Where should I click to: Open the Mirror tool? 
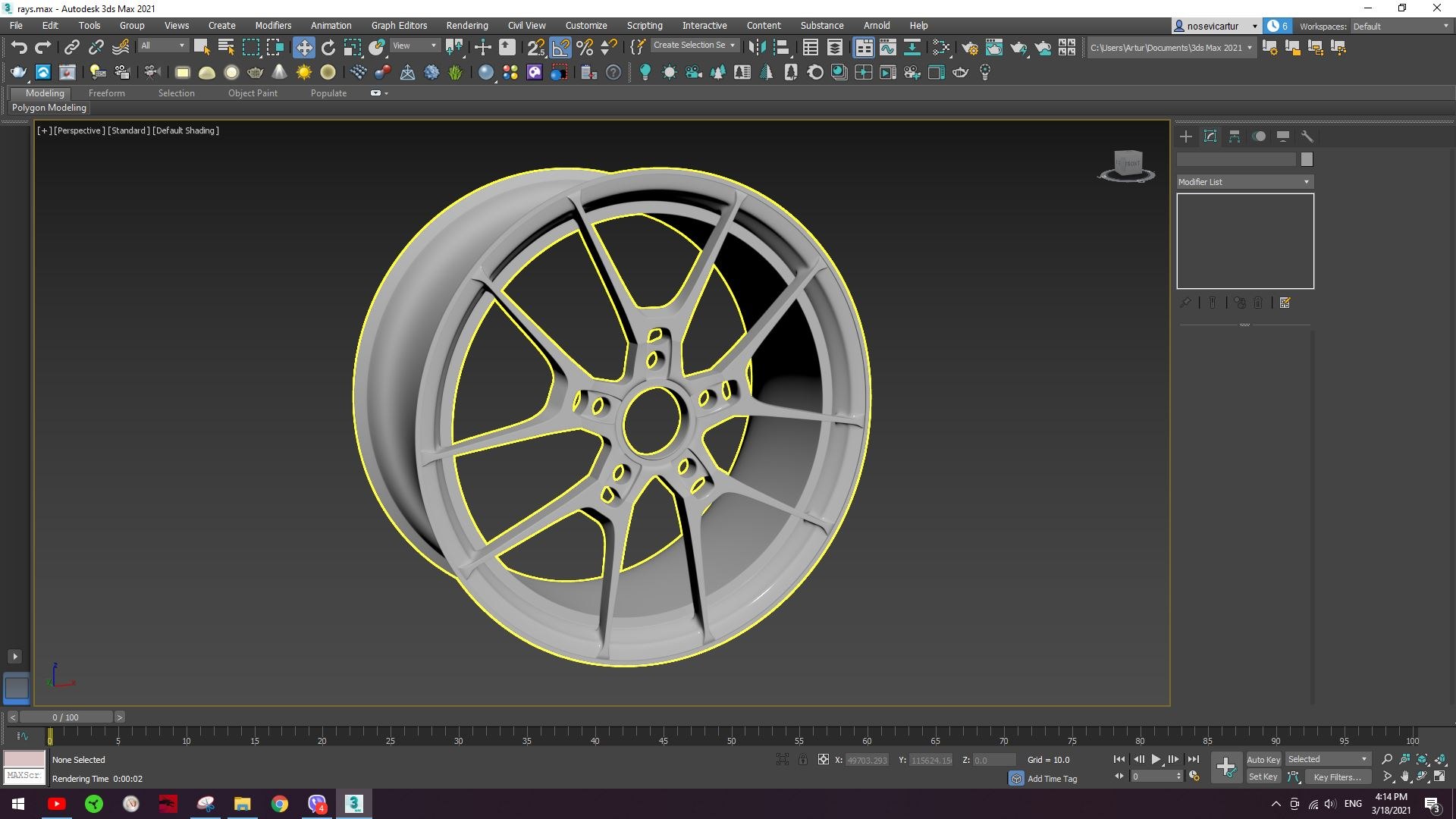756,48
